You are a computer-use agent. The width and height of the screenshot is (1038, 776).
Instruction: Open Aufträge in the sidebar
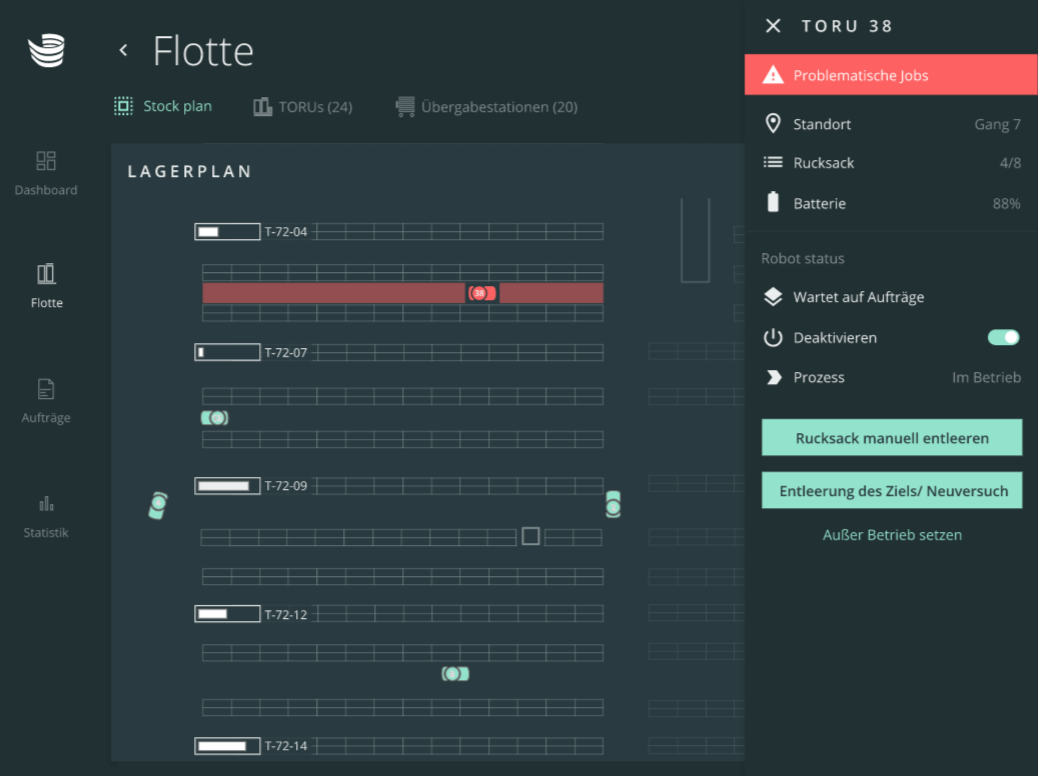pos(46,401)
